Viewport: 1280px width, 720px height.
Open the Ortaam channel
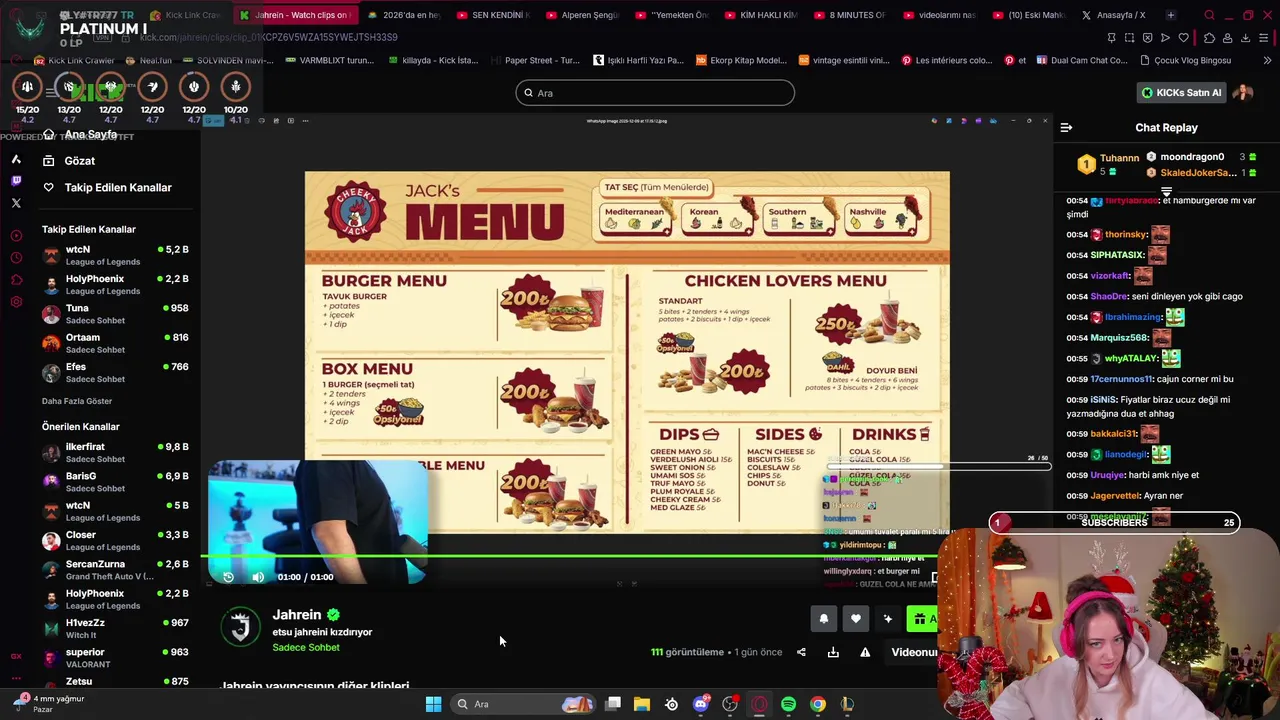[115, 343]
